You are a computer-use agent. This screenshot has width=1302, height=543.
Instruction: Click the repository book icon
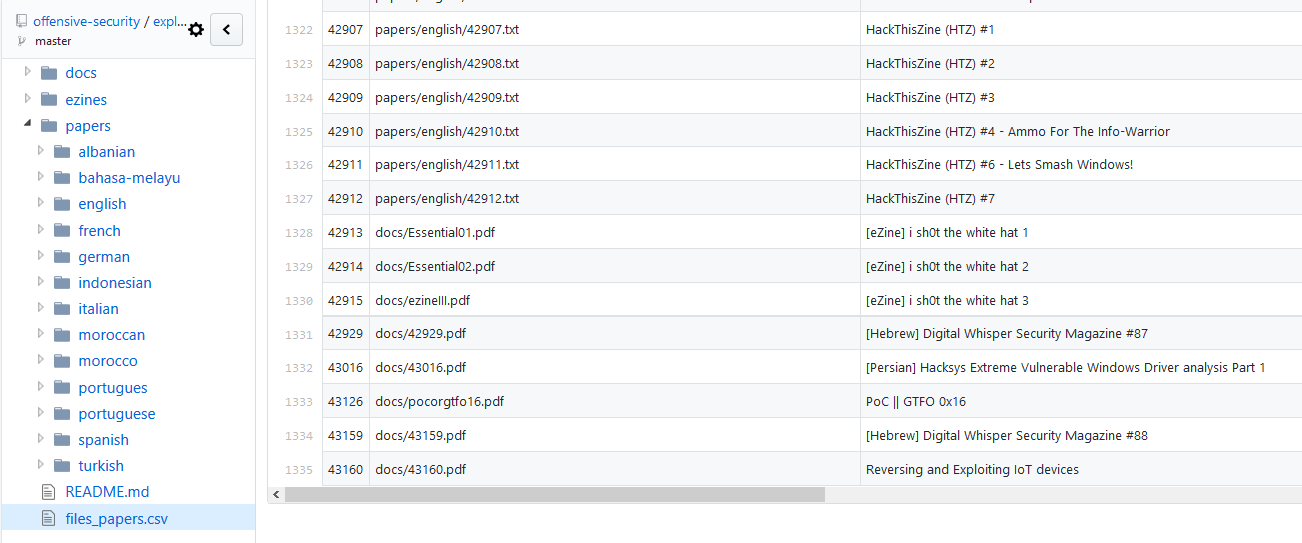point(21,21)
